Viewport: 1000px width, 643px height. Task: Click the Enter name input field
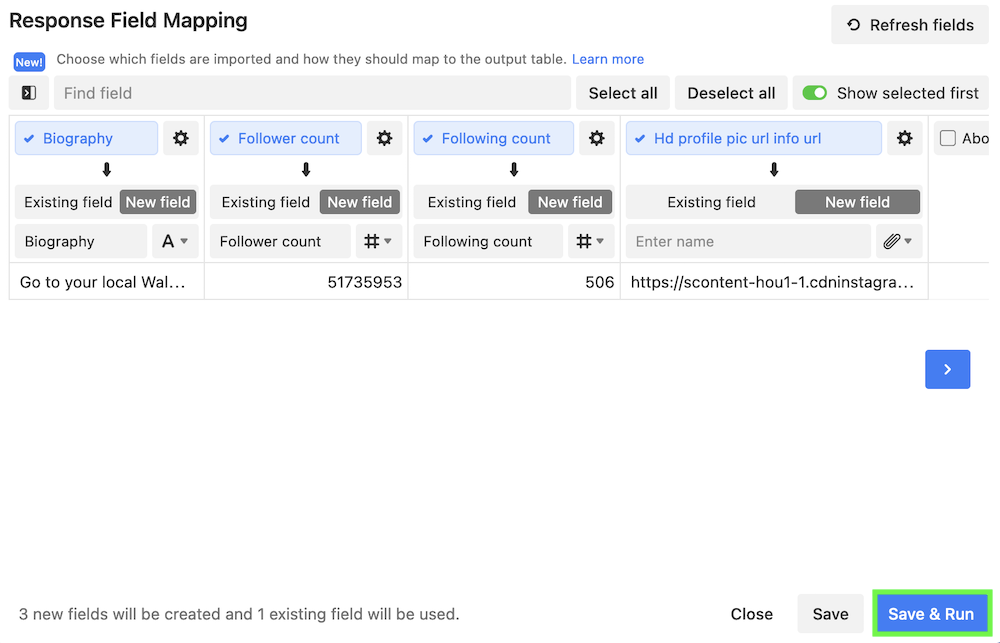pos(748,241)
